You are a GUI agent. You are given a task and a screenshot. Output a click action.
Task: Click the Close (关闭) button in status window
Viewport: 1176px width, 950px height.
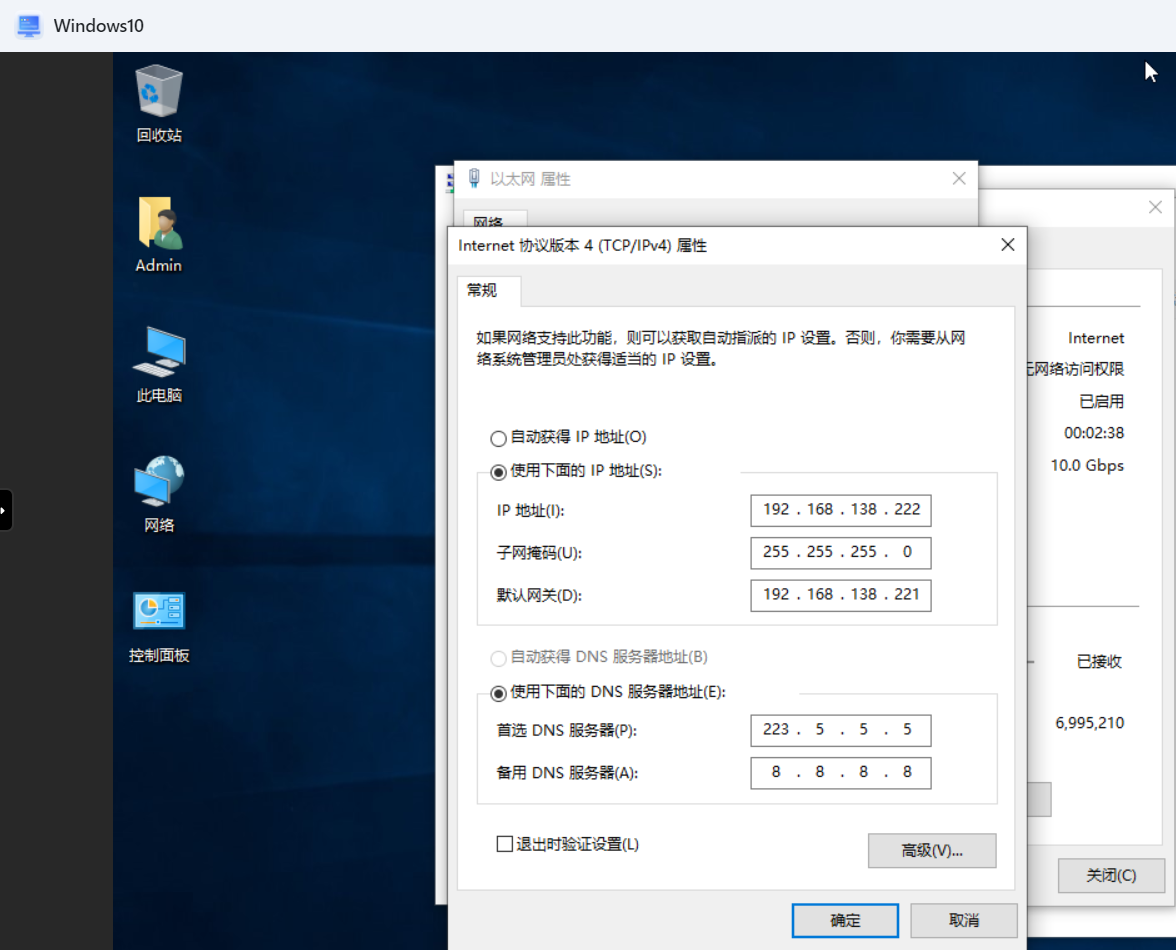click(1110, 875)
